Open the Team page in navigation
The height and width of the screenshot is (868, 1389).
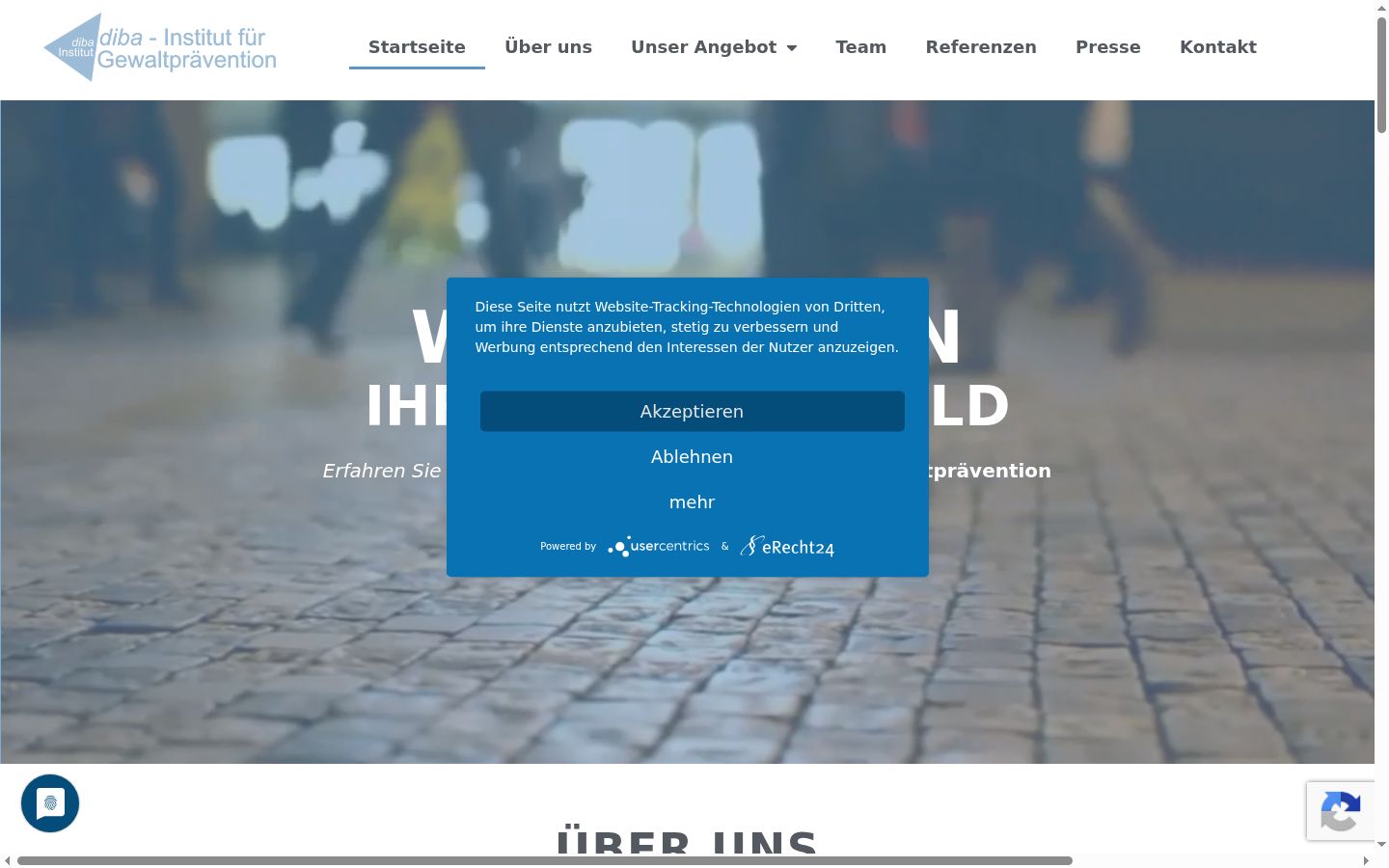click(x=860, y=47)
